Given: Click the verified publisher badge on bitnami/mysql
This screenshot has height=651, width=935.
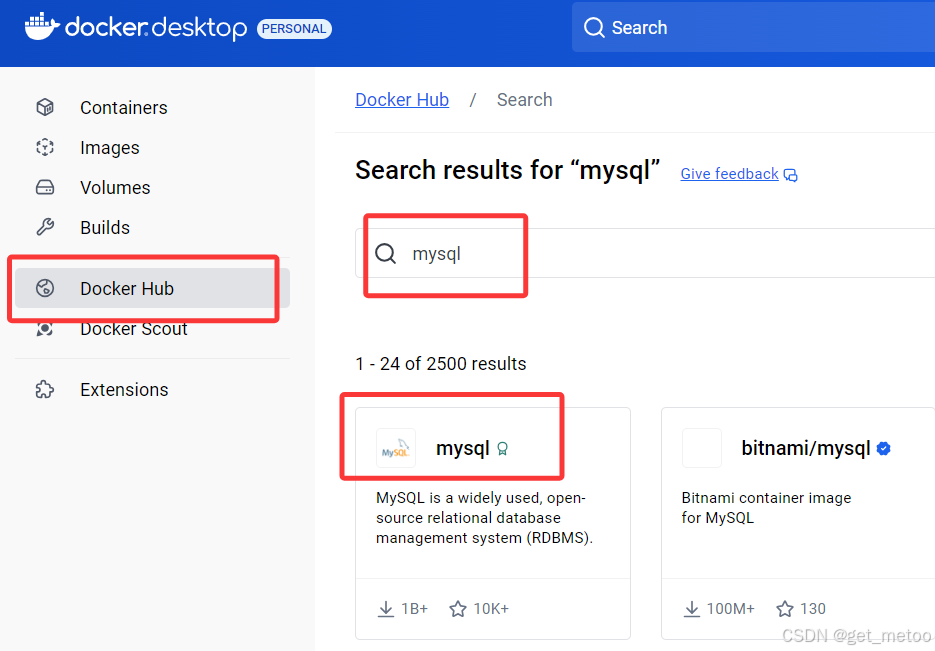Looking at the screenshot, I should tap(884, 448).
